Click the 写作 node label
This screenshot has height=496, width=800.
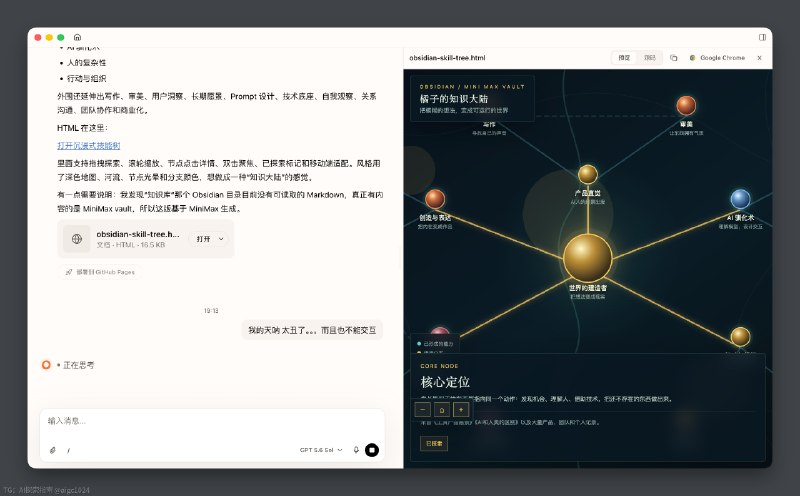[489, 125]
